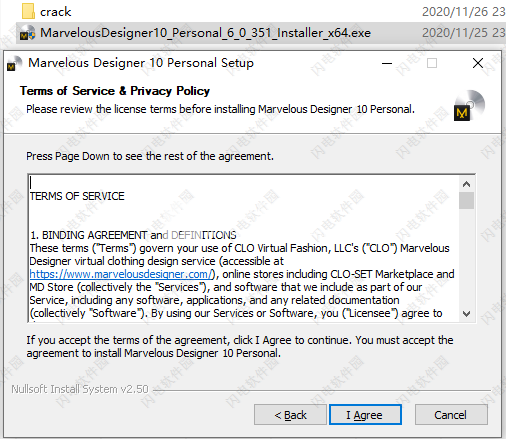
Task: Close the setup window with X
Action: coord(478,63)
